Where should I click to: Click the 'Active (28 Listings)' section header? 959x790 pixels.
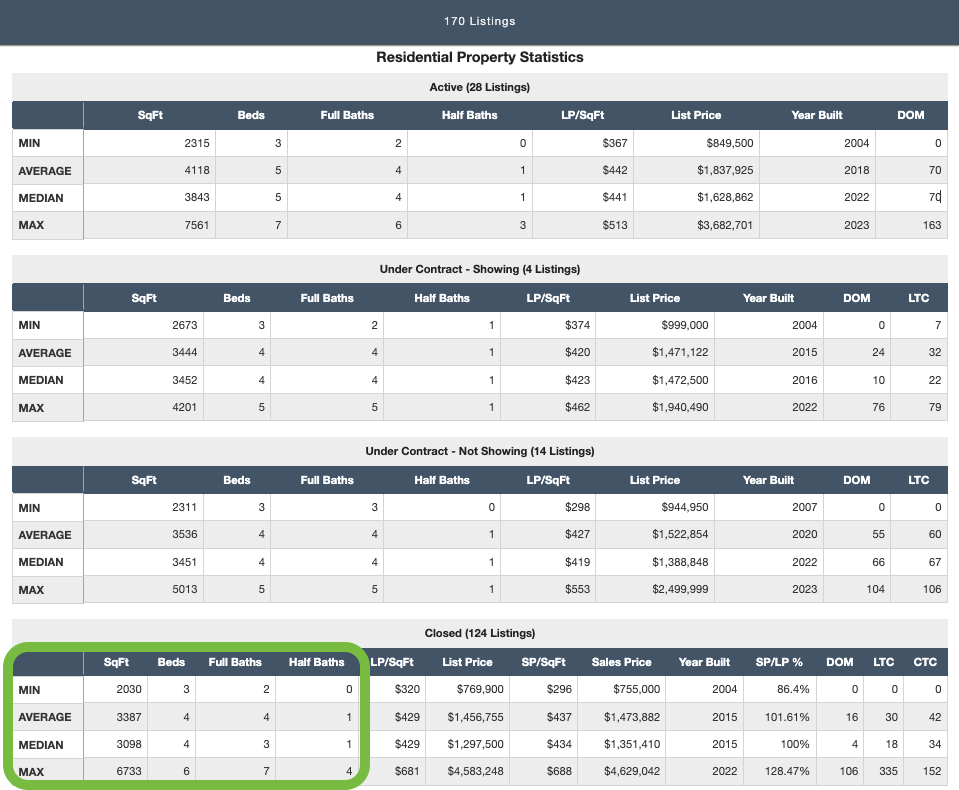479,87
